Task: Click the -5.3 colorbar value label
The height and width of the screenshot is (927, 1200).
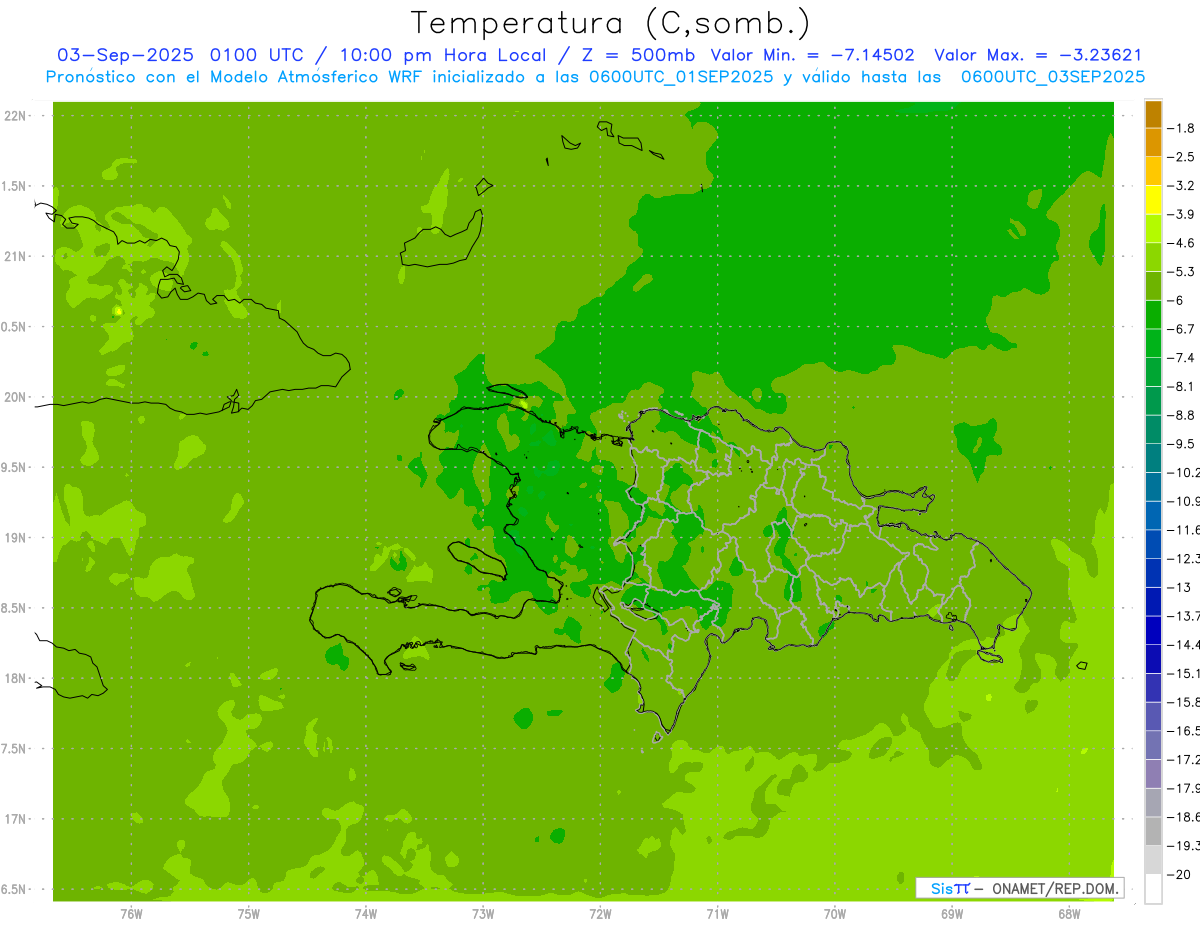Action: point(1181,271)
